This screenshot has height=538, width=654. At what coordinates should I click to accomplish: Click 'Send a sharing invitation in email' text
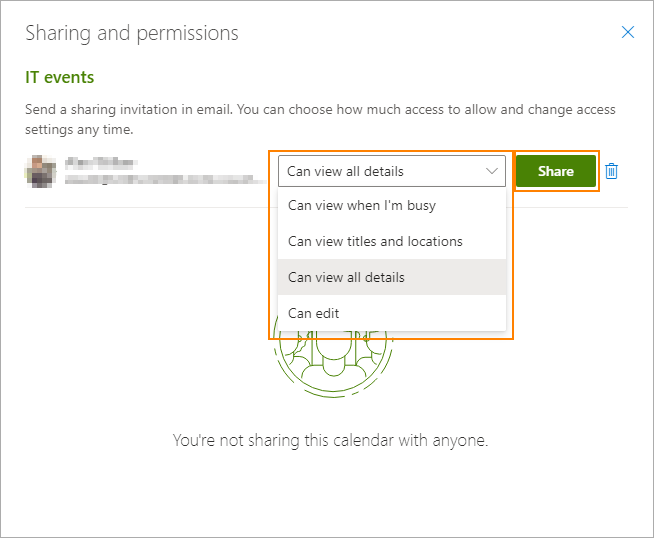coord(140,109)
